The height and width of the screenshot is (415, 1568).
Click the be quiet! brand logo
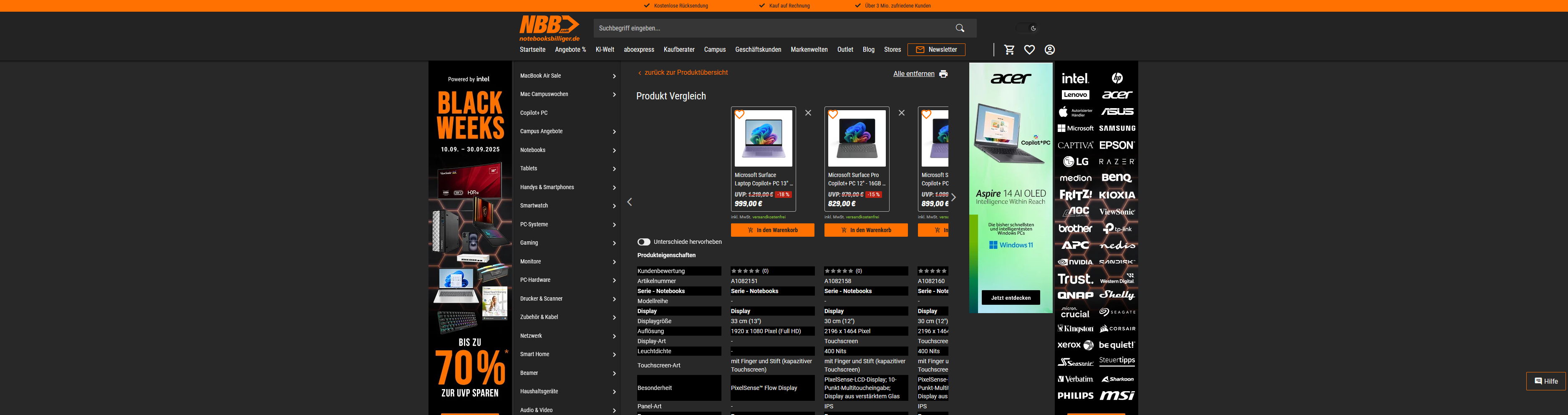click(x=1117, y=345)
